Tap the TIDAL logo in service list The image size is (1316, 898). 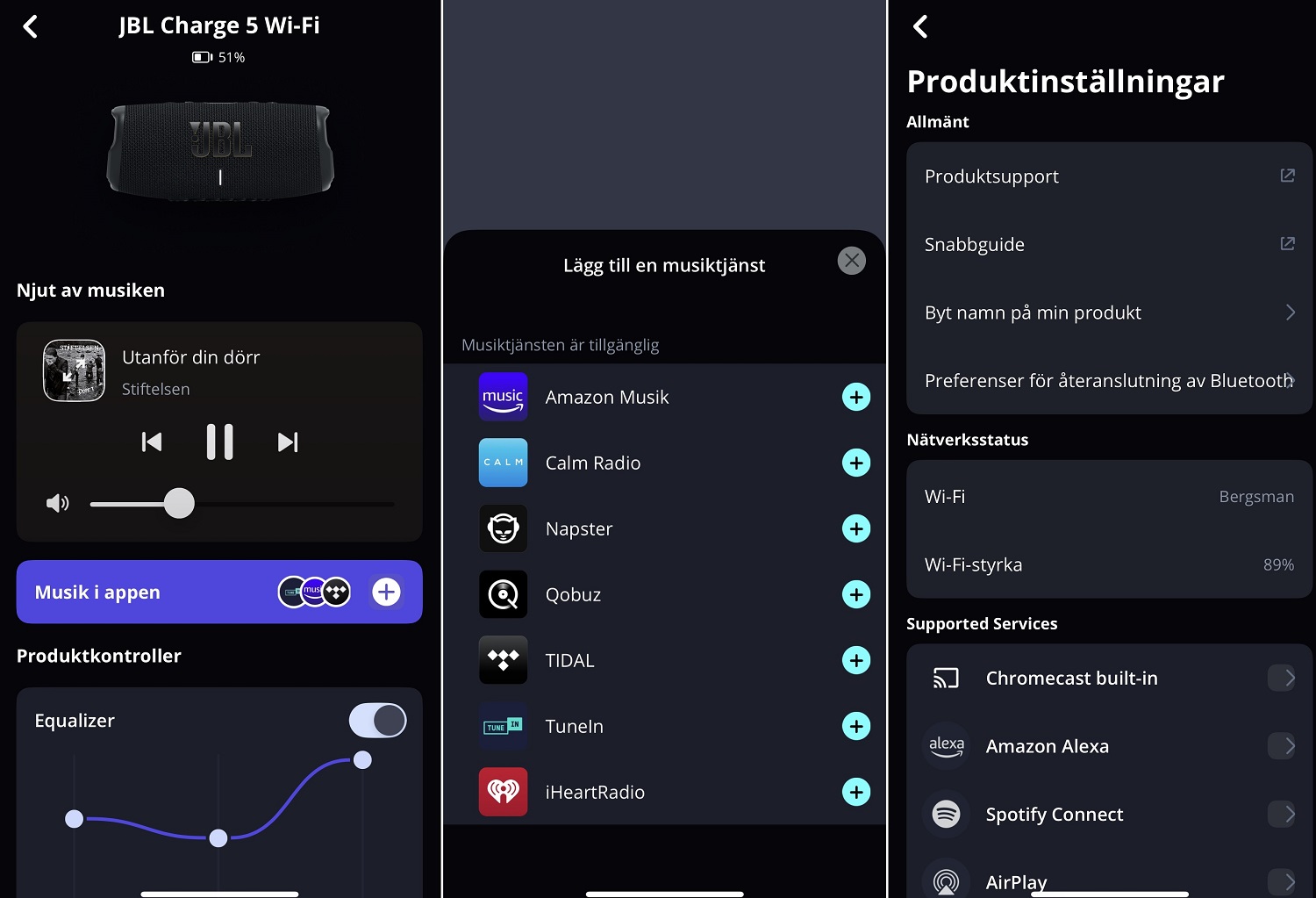click(x=504, y=660)
